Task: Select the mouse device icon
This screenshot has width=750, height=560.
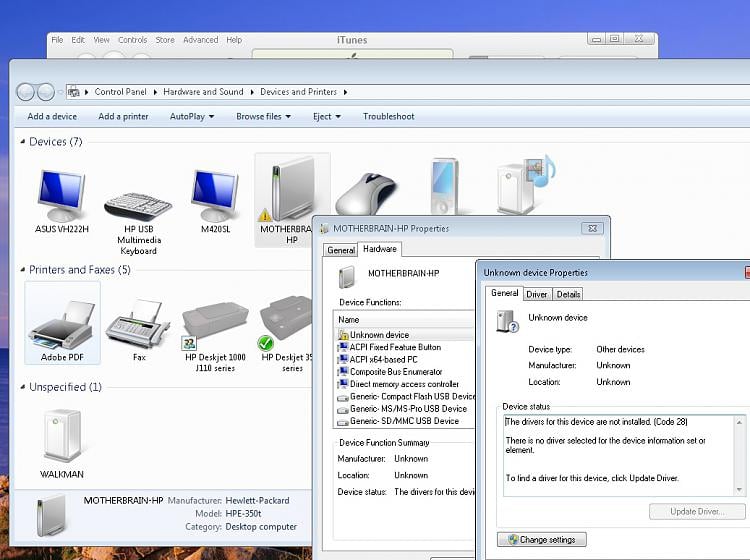Action: pyautogui.click(x=366, y=194)
